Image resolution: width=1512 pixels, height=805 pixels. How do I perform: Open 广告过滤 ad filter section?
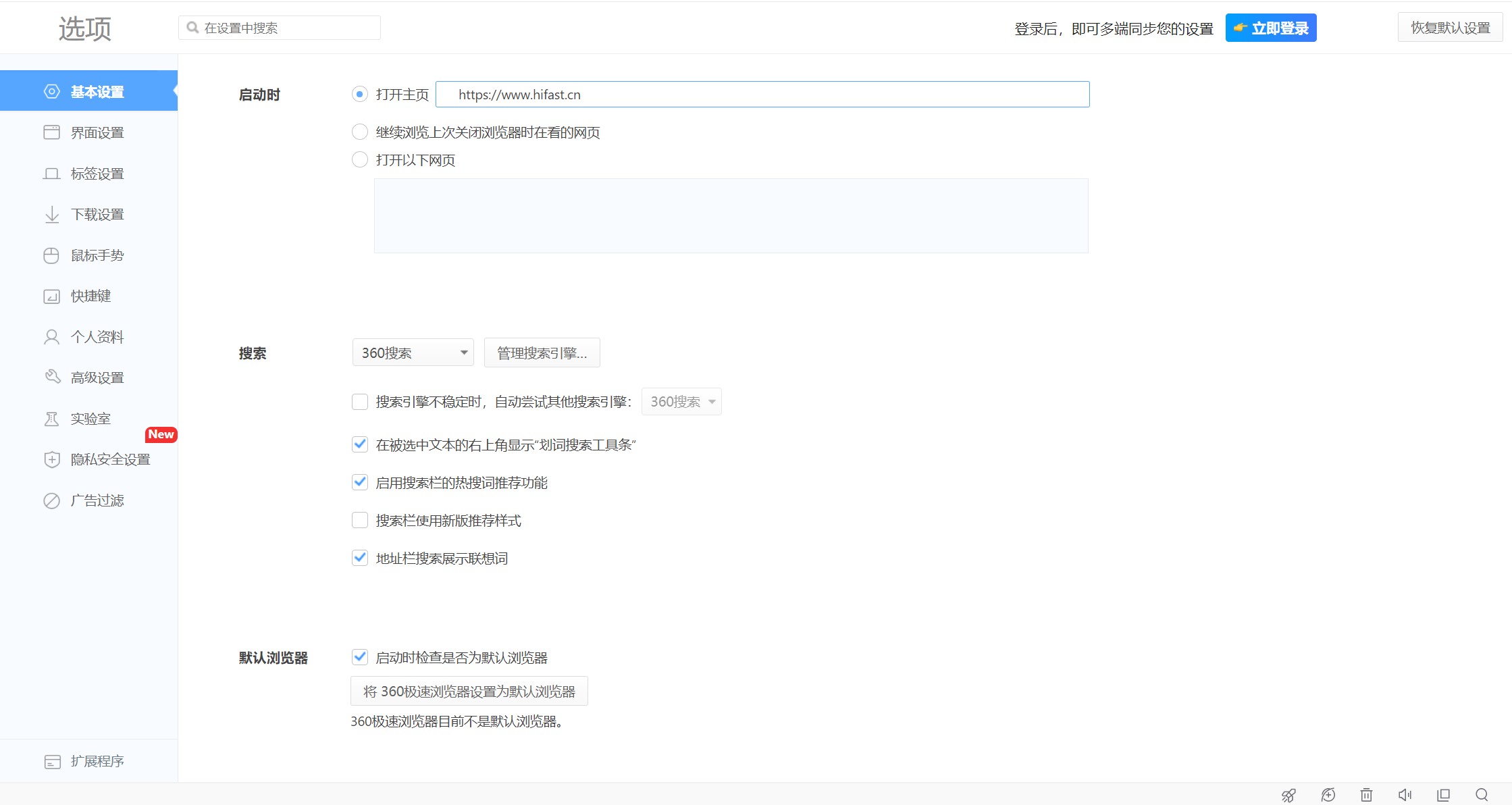click(x=97, y=500)
